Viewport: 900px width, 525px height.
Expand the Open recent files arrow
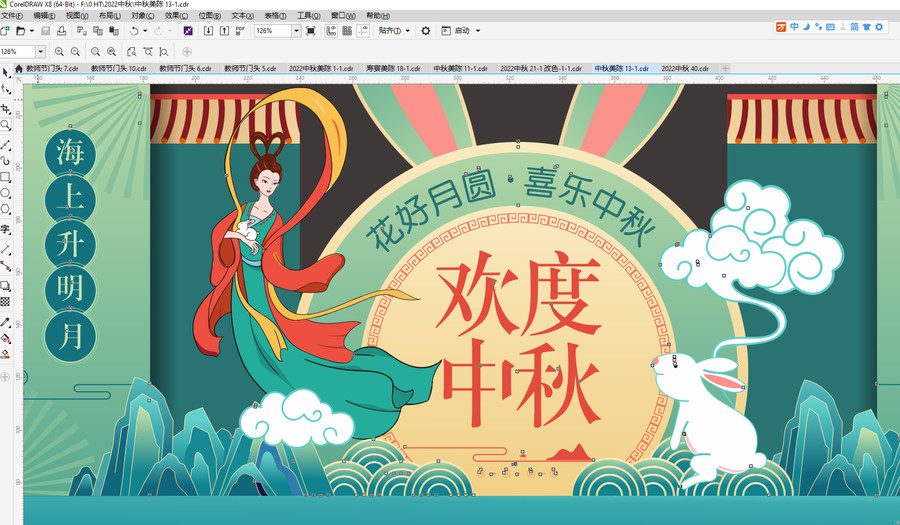point(32,30)
